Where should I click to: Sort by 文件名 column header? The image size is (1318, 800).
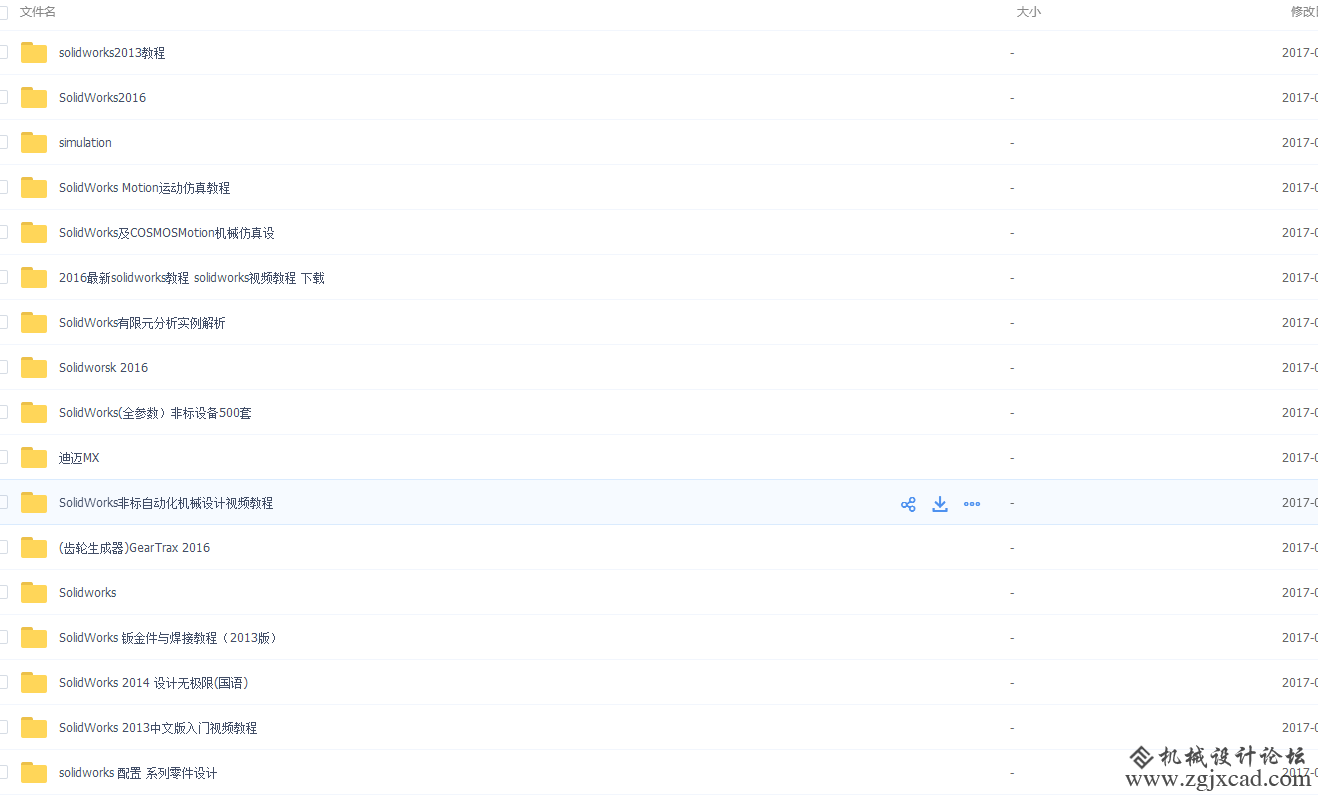[x=38, y=12]
